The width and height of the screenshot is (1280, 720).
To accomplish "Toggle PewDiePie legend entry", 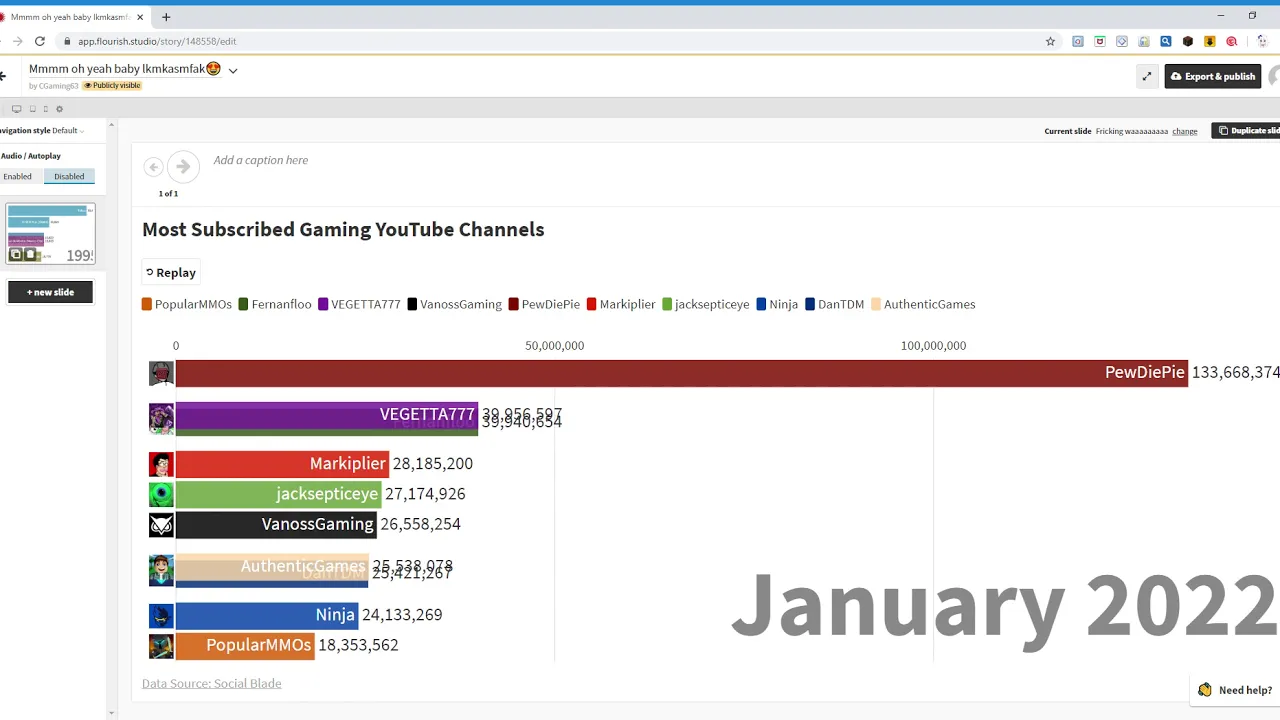I will click(544, 304).
